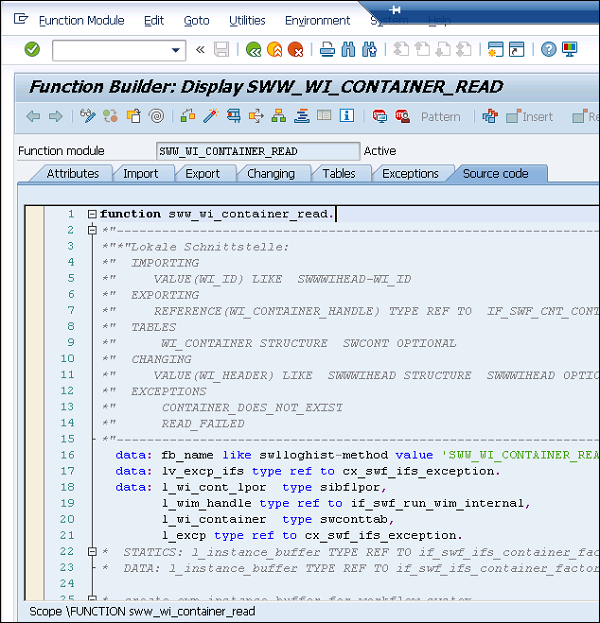Collapse the comment block on line 2
This screenshot has width=600, height=623.
pyautogui.click(x=92, y=230)
